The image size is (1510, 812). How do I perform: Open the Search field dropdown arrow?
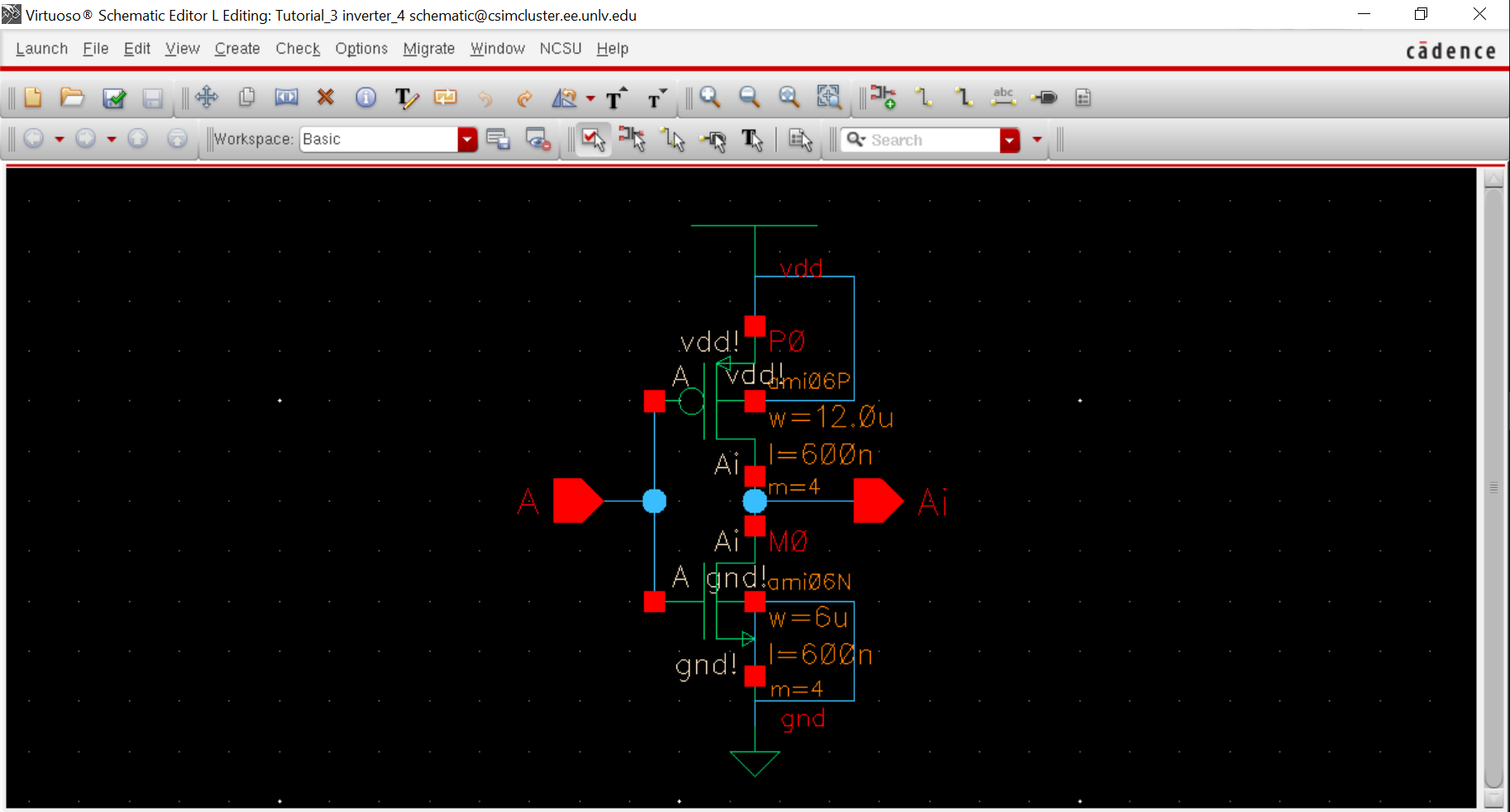[1009, 141]
